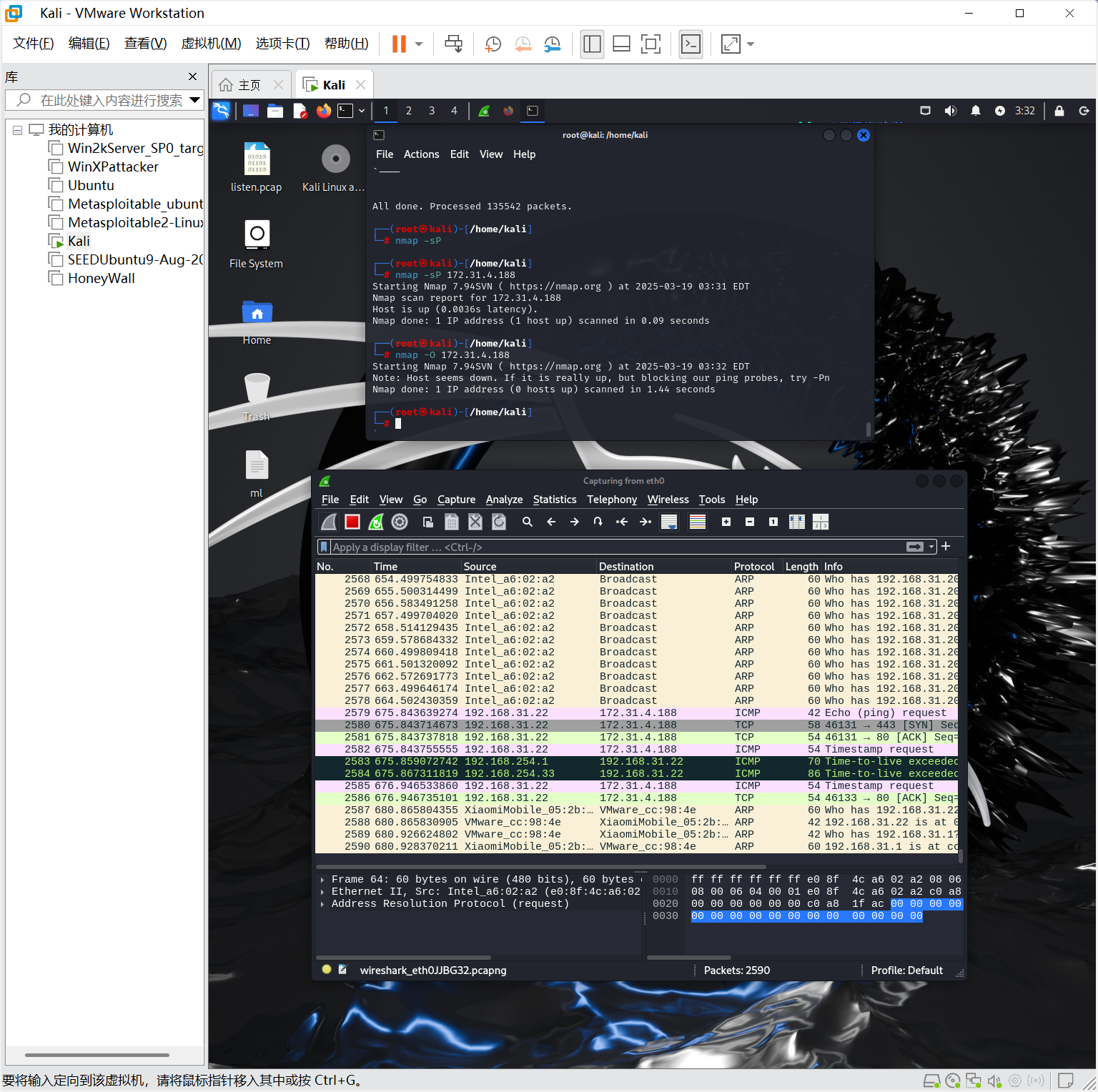Go forward in packet history

coord(575,522)
